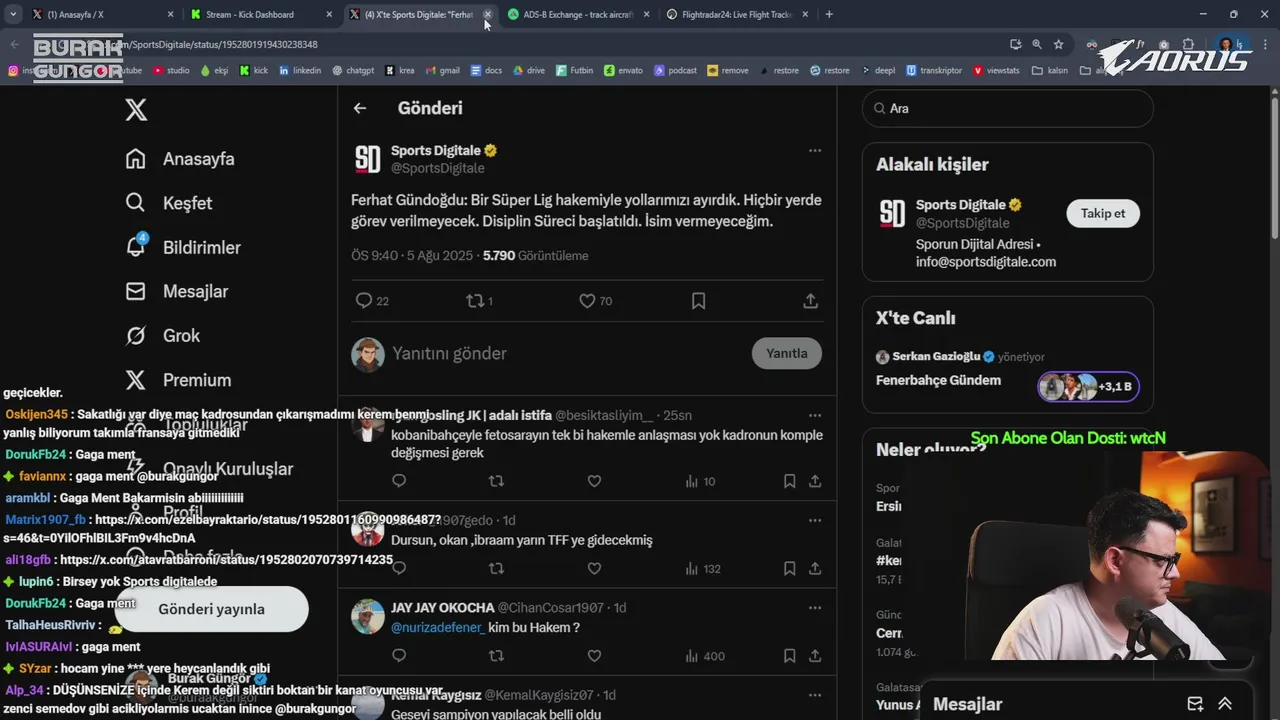Open more menu on Kemal Kaygısız reply
The height and width of the screenshot is (720, 1280).
(x=815, y=695)
